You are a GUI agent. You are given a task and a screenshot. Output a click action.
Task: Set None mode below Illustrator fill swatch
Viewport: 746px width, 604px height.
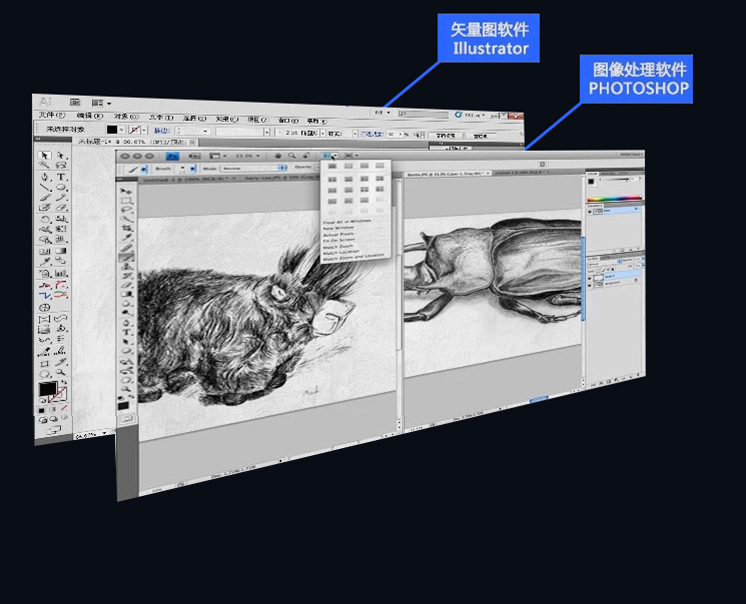point(64,409)
